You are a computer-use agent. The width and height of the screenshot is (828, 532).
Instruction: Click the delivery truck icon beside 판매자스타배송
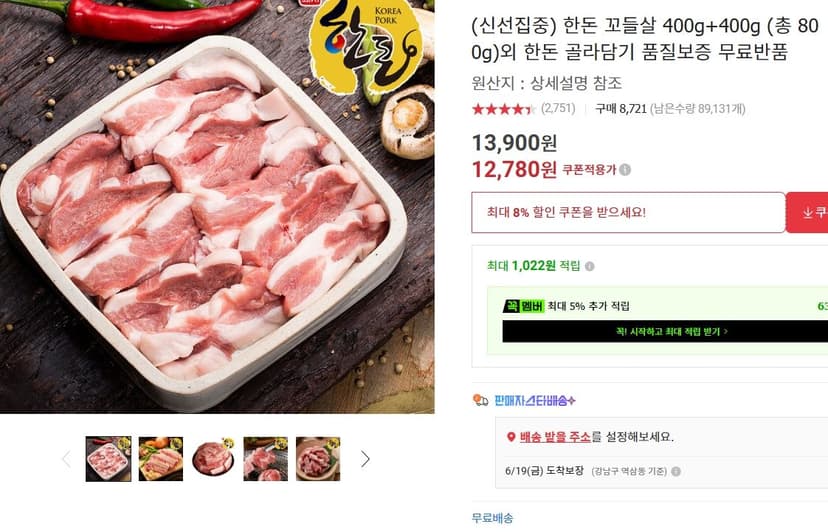coord(480,400)
